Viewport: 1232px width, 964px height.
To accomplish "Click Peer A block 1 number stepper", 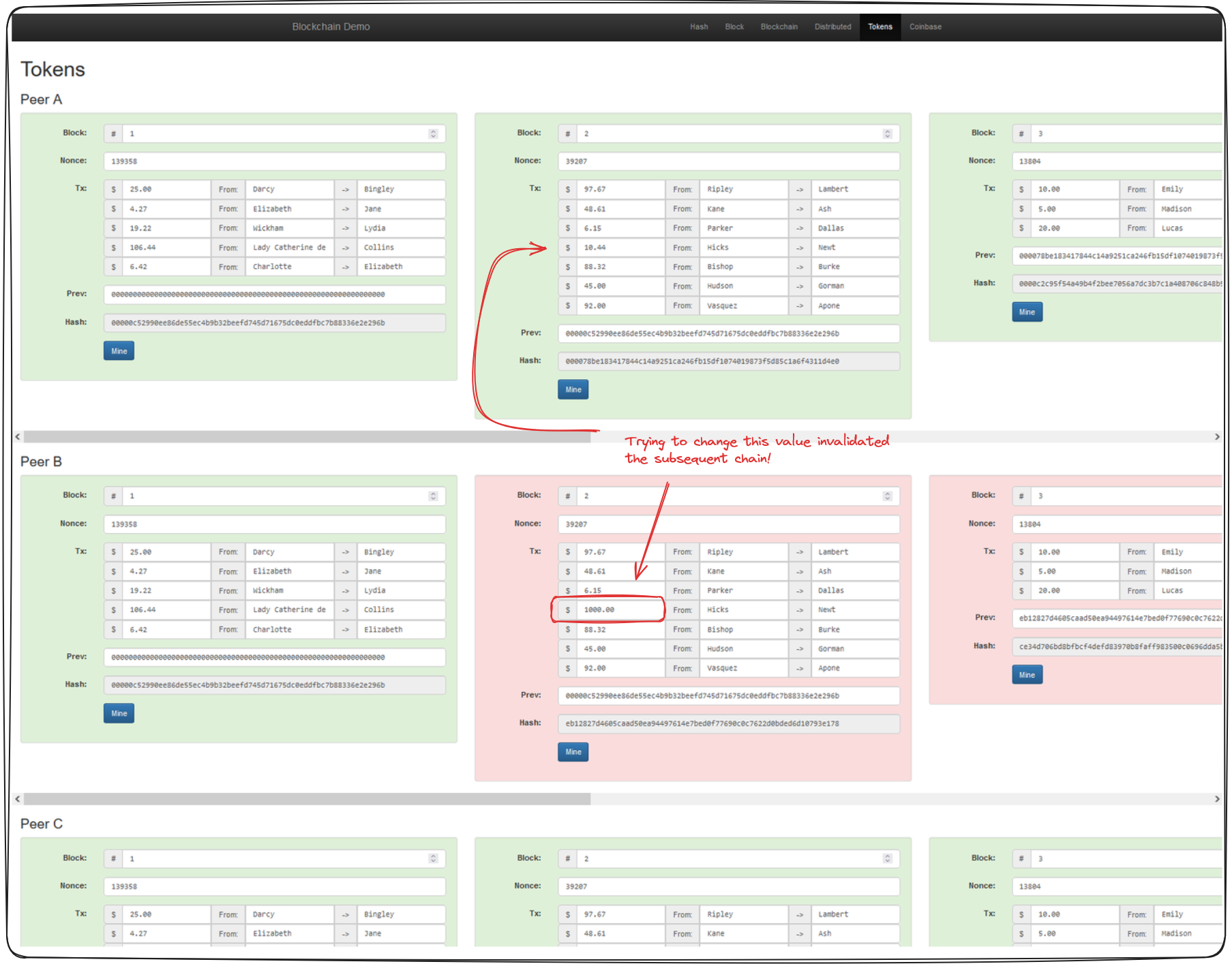I will (433, 134).
